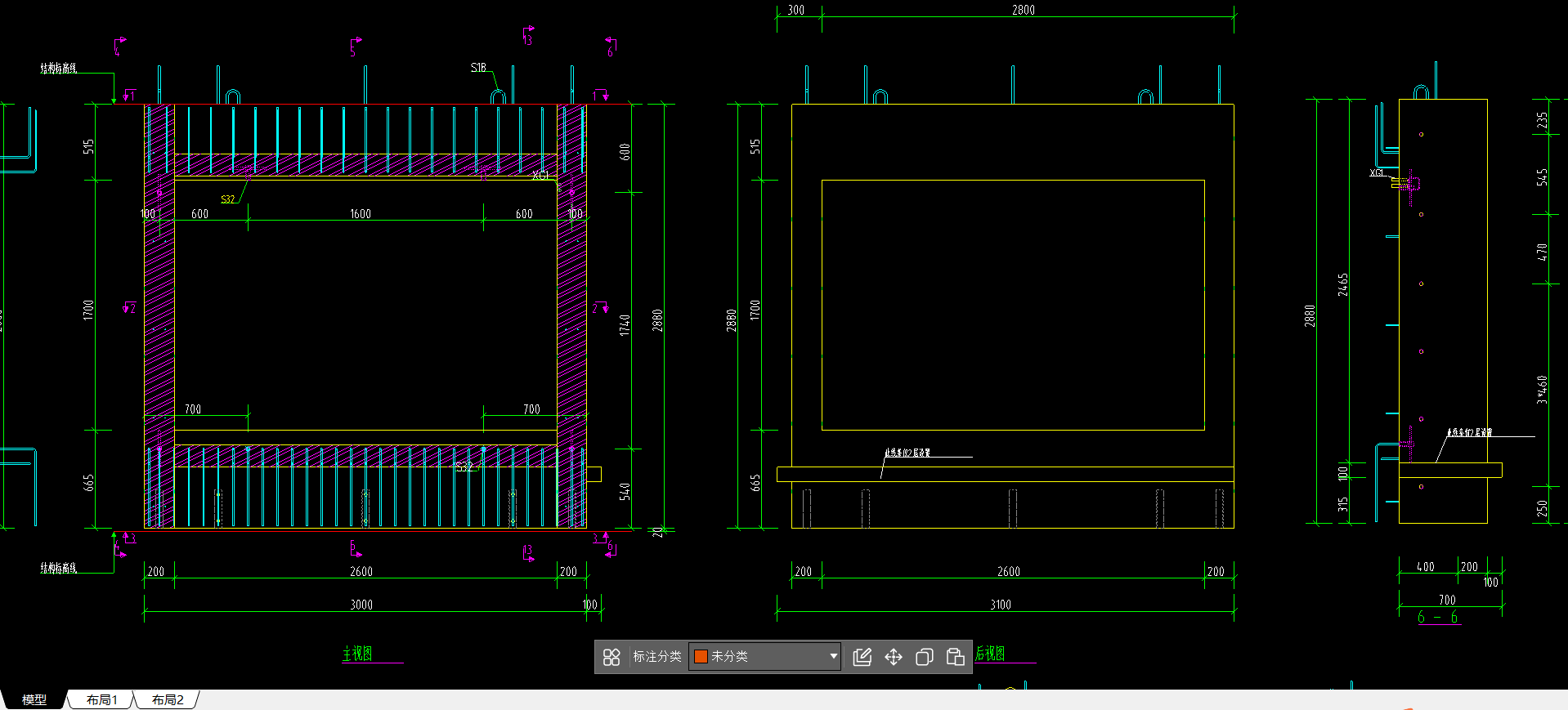Click the orange color swatch beside 未分类

tap(701, 656)
